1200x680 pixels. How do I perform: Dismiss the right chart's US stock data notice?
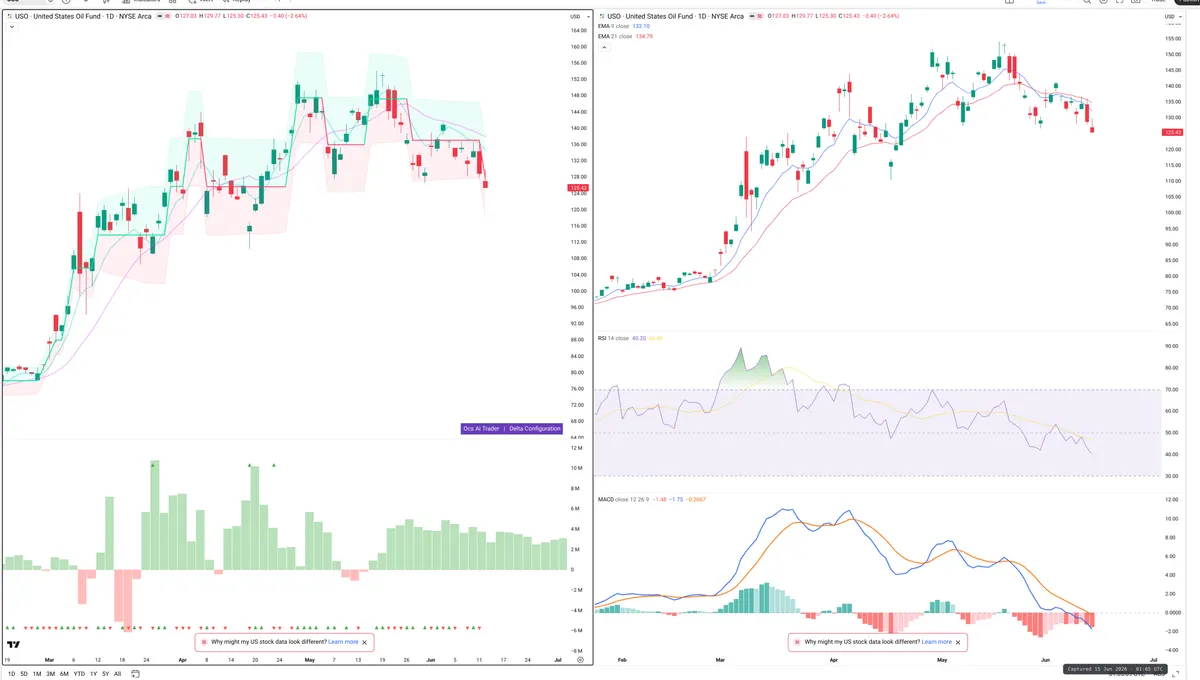coord(959,642)
